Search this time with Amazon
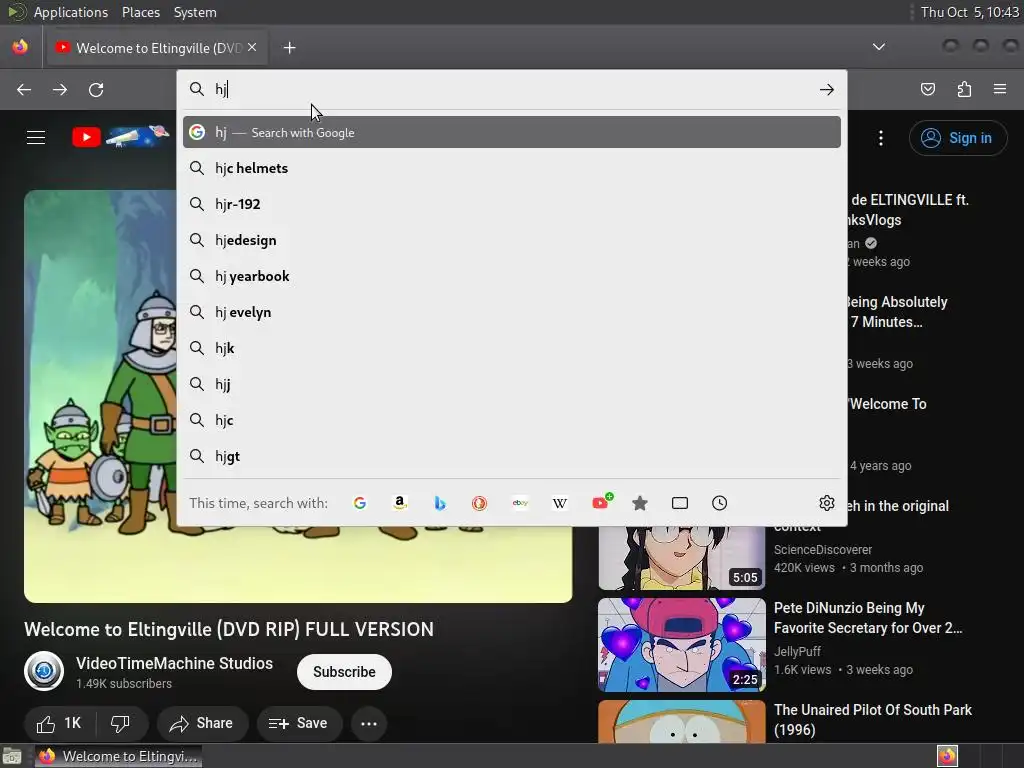 [400, 503]
